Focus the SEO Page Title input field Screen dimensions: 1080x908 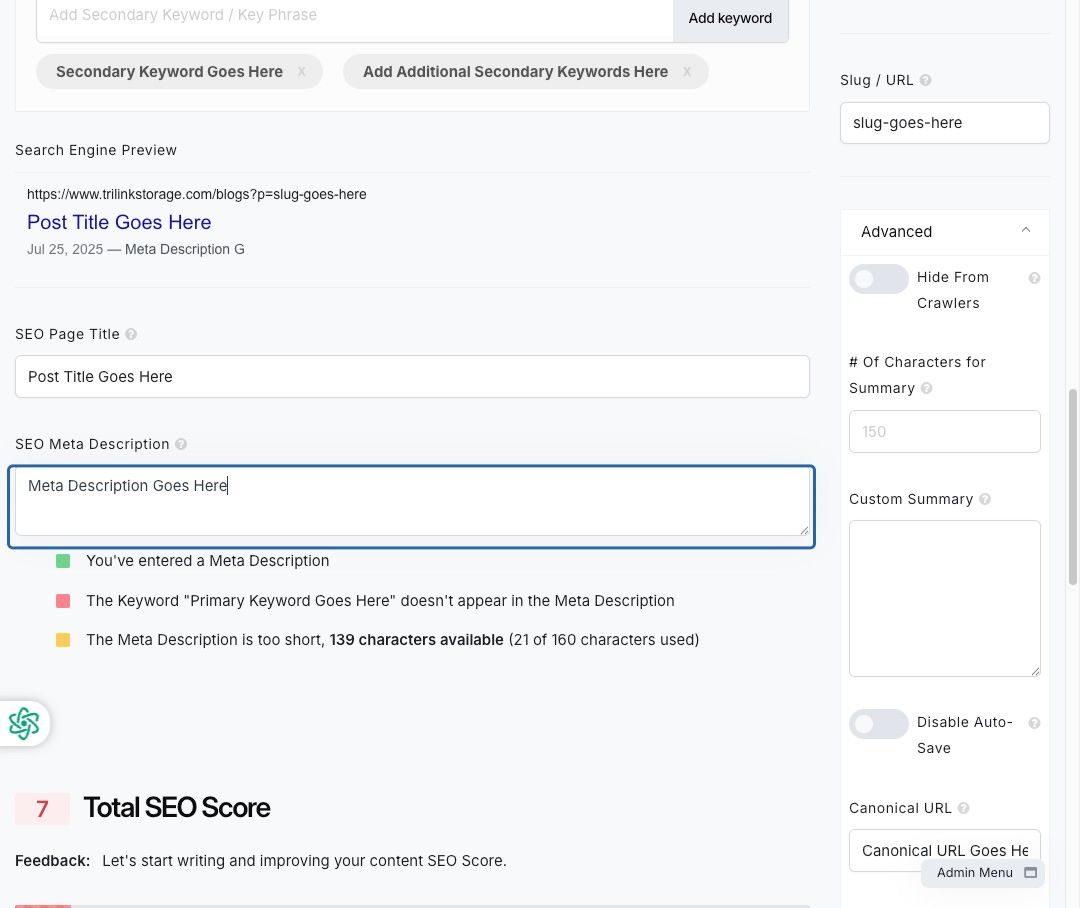click(412, 377)
